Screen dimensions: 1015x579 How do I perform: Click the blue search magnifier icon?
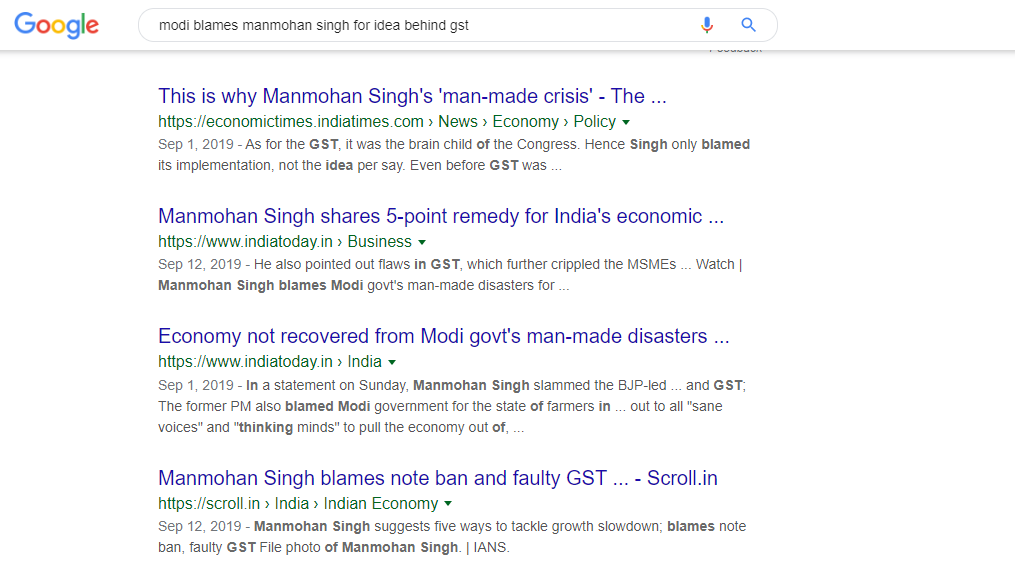[748, 25]
